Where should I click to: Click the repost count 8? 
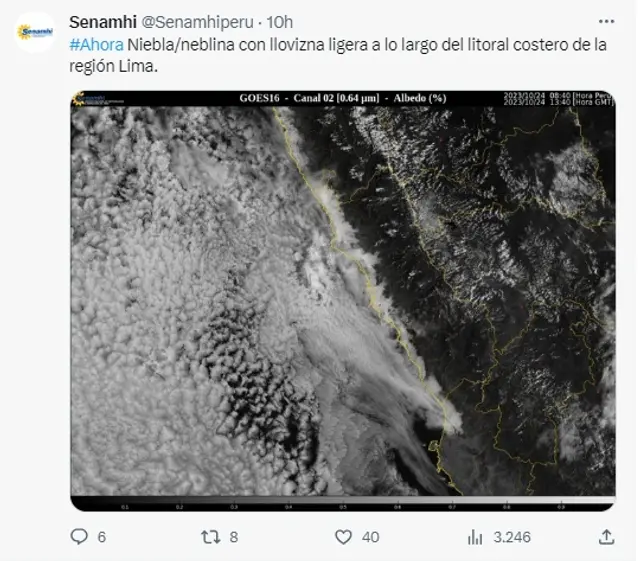point(233,537)
